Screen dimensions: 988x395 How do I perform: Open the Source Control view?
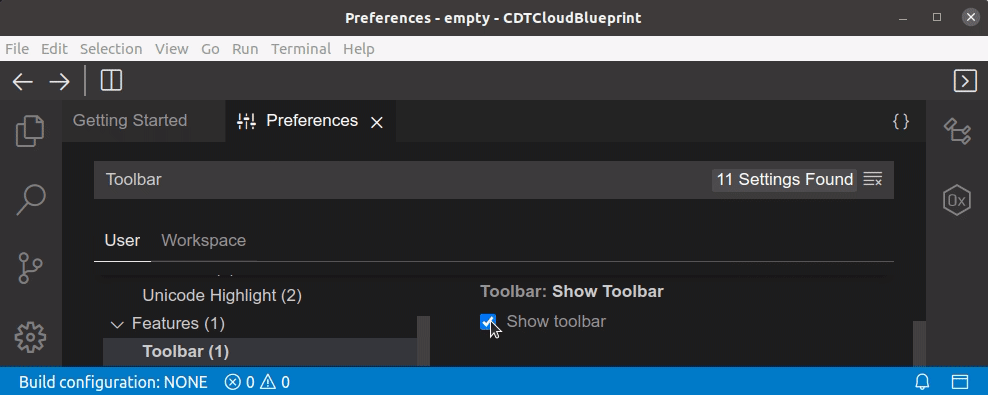30,268
